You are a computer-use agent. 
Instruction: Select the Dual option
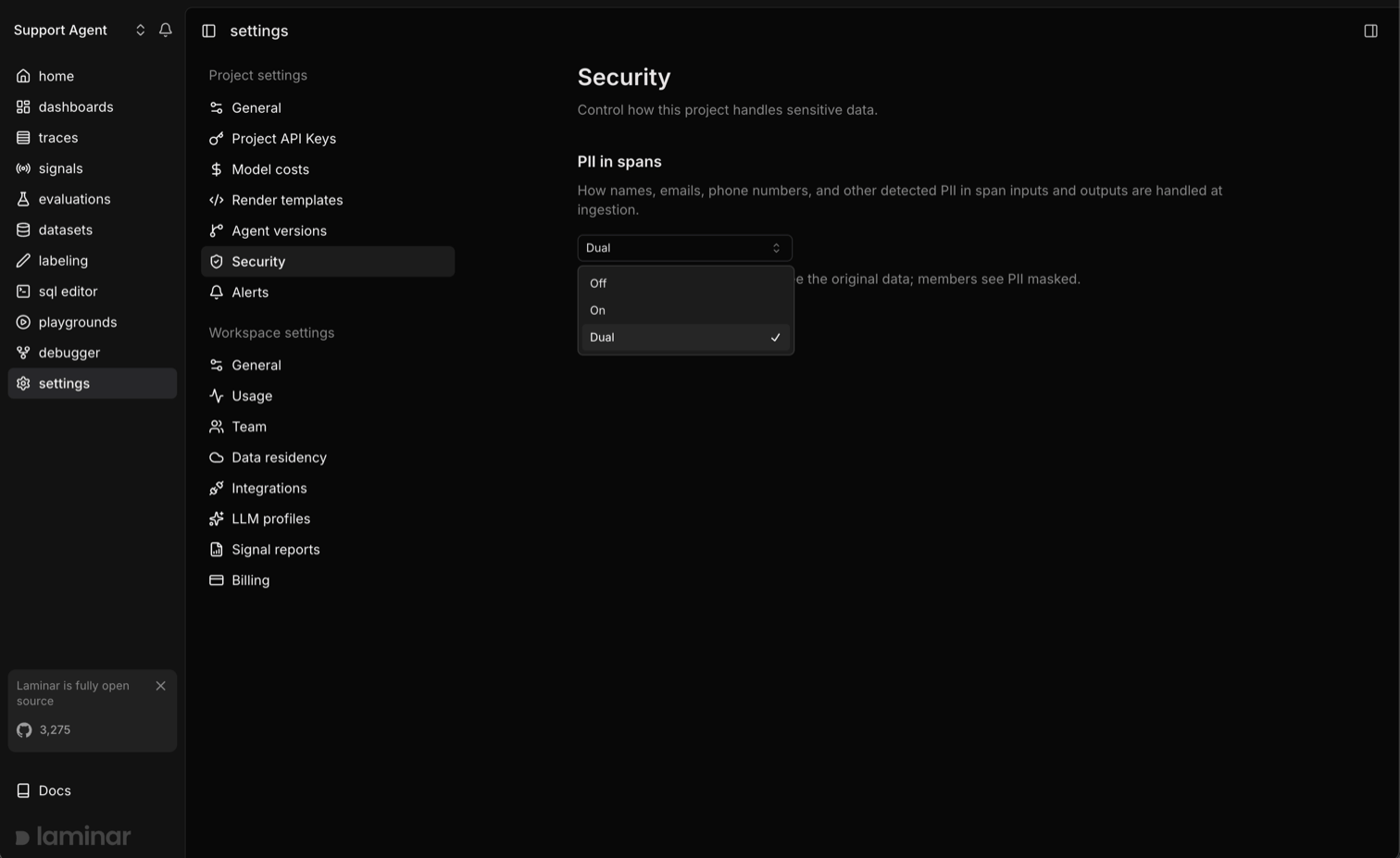686,337
